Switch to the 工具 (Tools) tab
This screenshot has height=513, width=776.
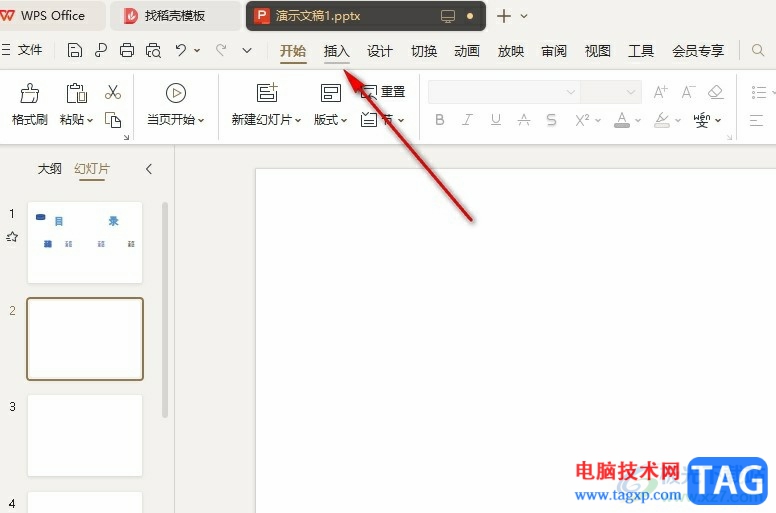click(641, 50)
